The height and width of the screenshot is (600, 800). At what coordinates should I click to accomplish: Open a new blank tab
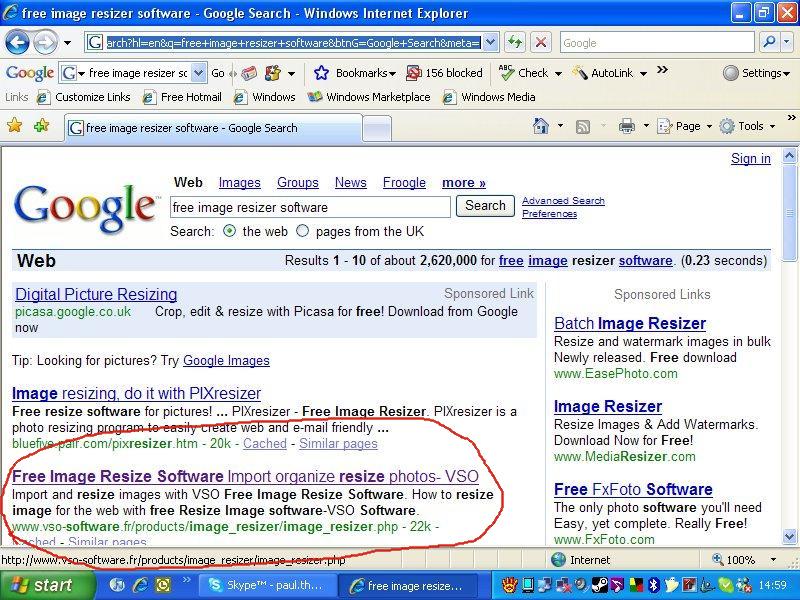point(377,128)
